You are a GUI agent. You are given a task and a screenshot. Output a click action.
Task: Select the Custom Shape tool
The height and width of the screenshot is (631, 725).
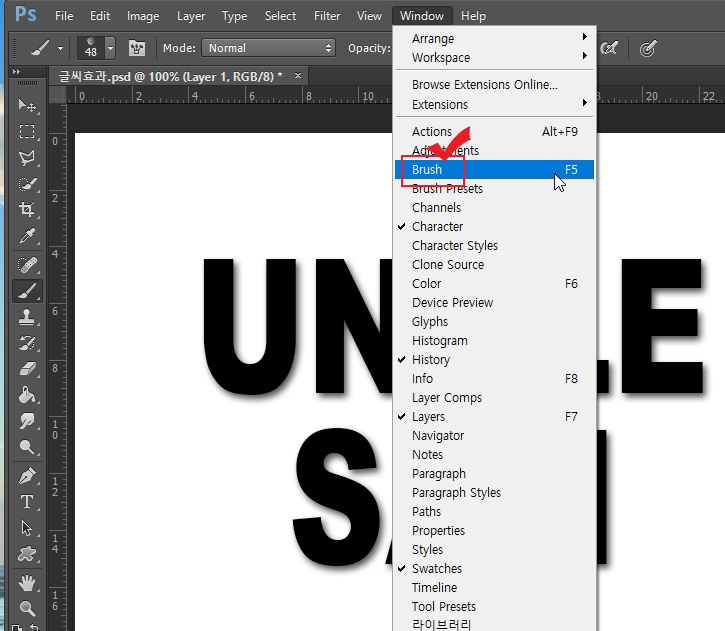point(27,554)
